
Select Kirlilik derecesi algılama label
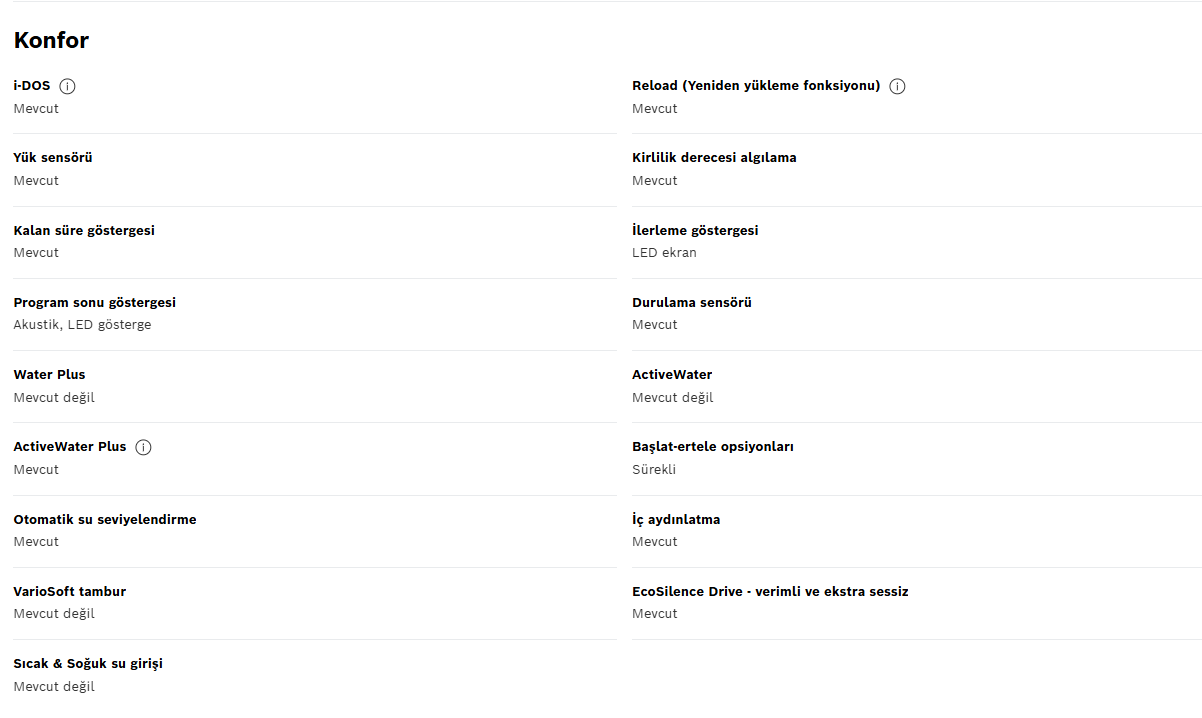pos(714,158)
